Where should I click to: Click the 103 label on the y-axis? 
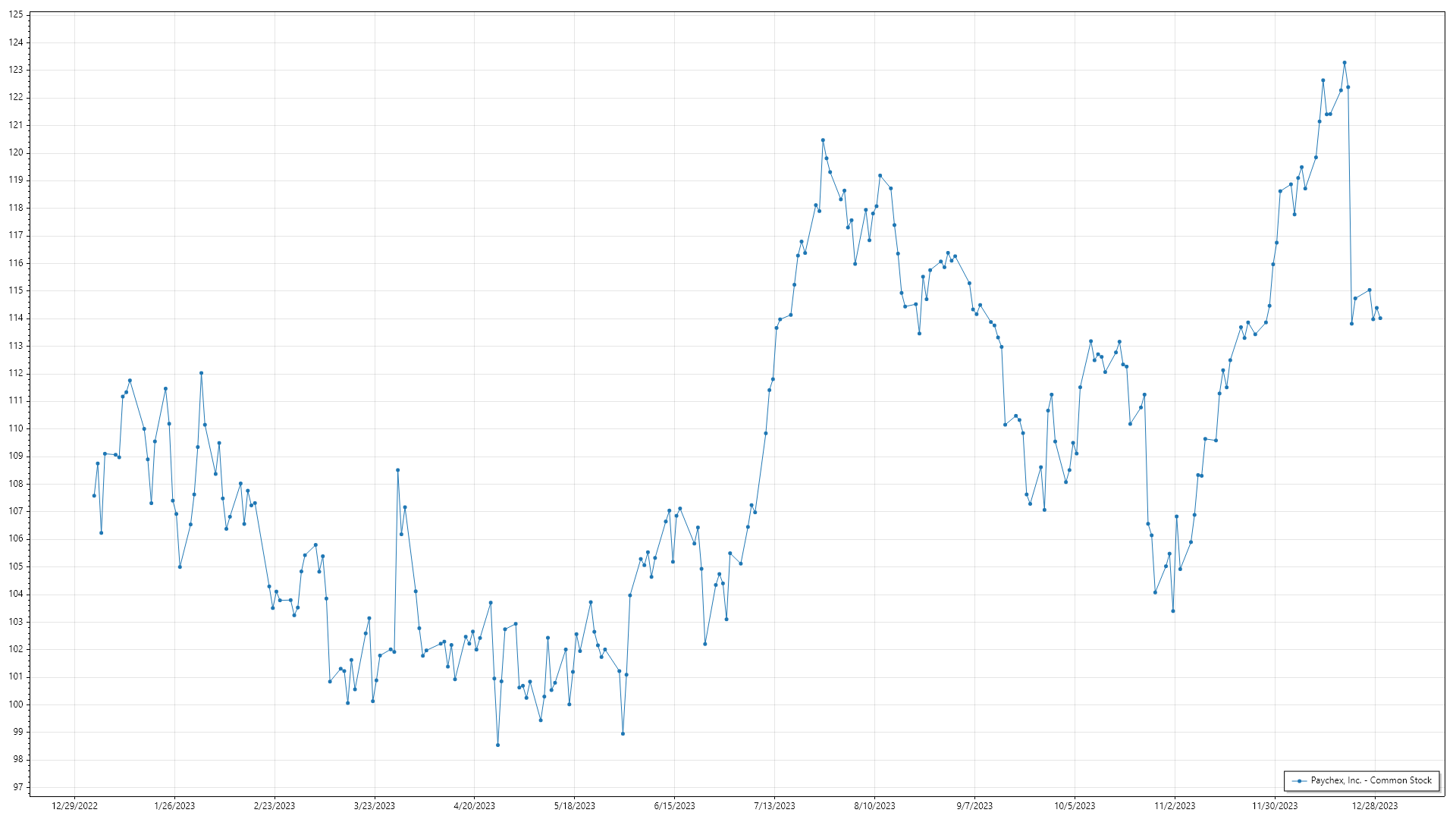tap(15, 622)
